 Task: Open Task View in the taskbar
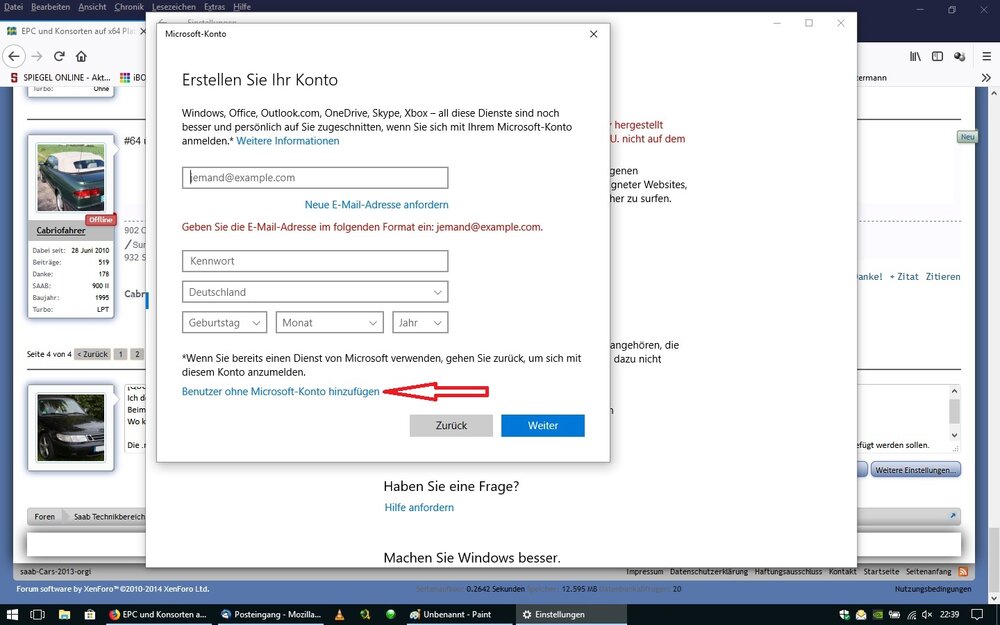[x=38, y=615]
